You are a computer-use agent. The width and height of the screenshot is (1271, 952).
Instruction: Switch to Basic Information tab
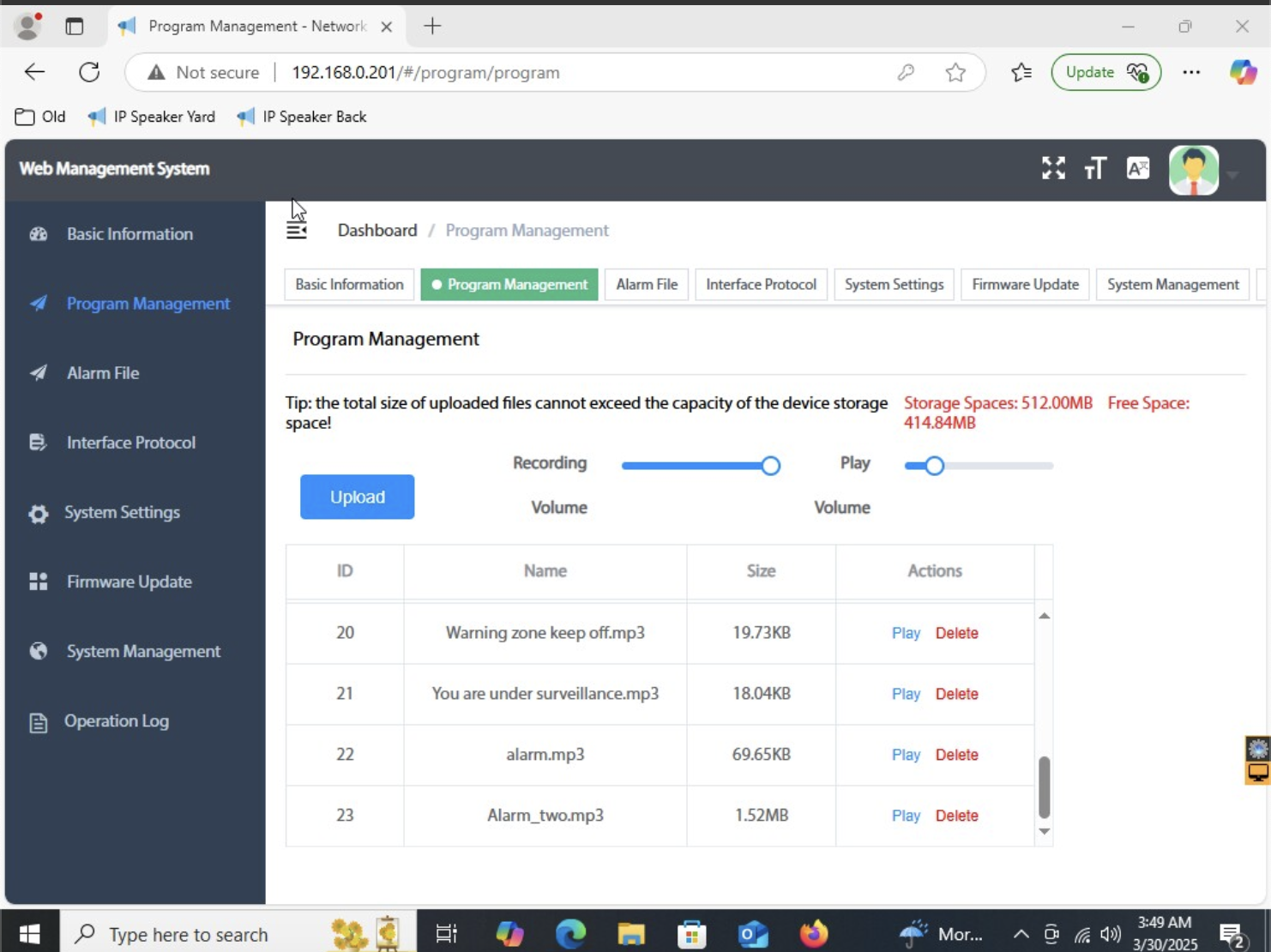[x=349, y=285]
